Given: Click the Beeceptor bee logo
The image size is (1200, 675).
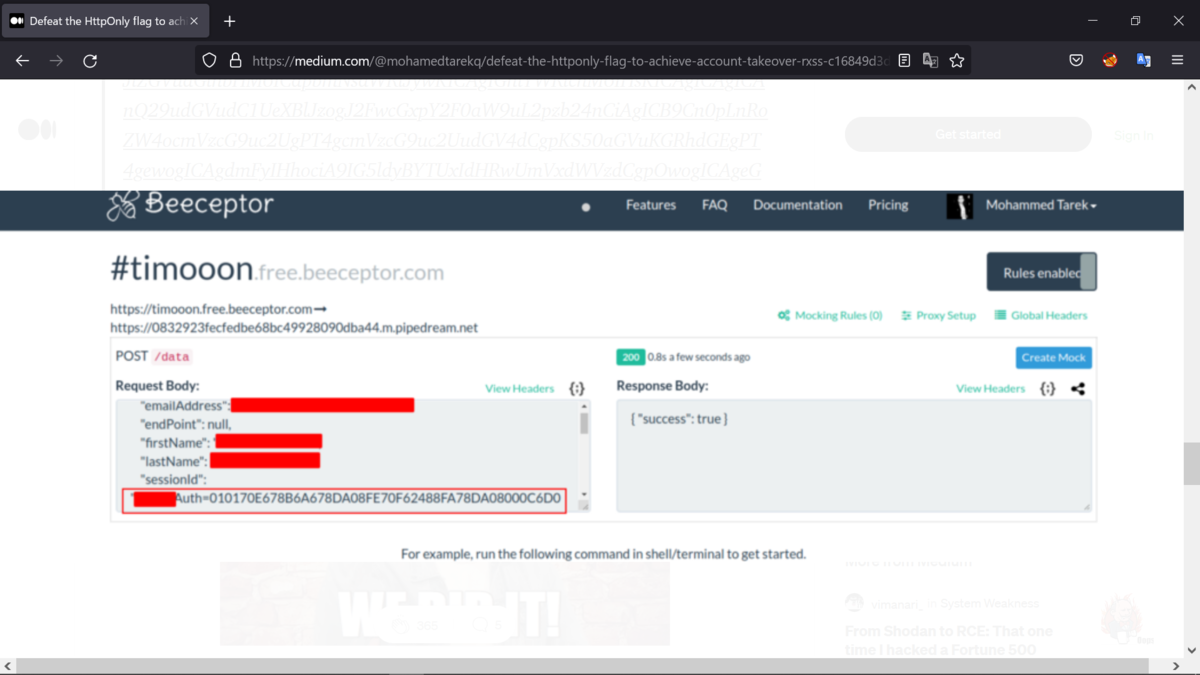Looking at the screenshot, I should click(x=190, y=205).
